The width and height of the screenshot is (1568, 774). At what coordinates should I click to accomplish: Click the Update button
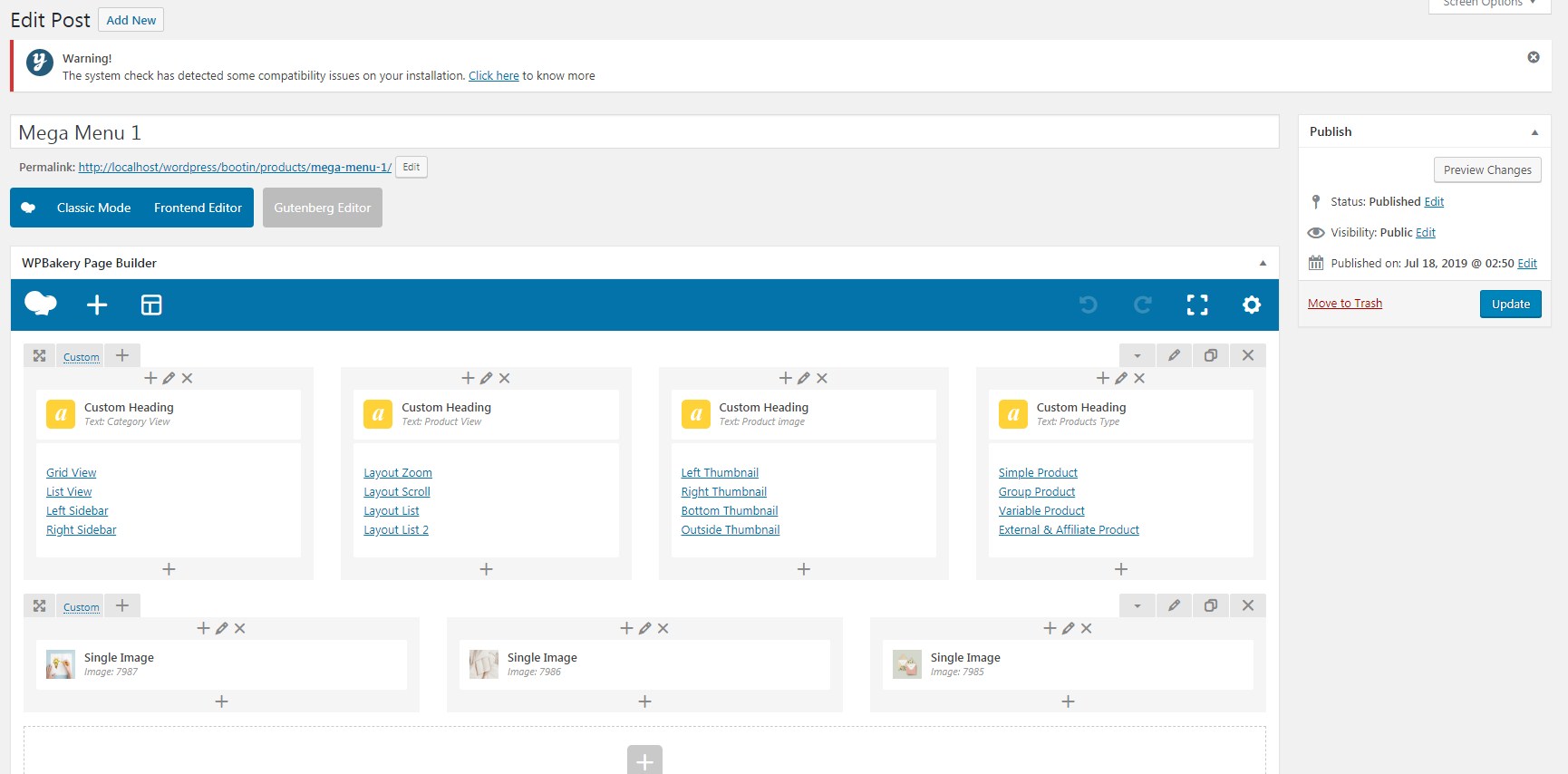[x=1511, y=305]
